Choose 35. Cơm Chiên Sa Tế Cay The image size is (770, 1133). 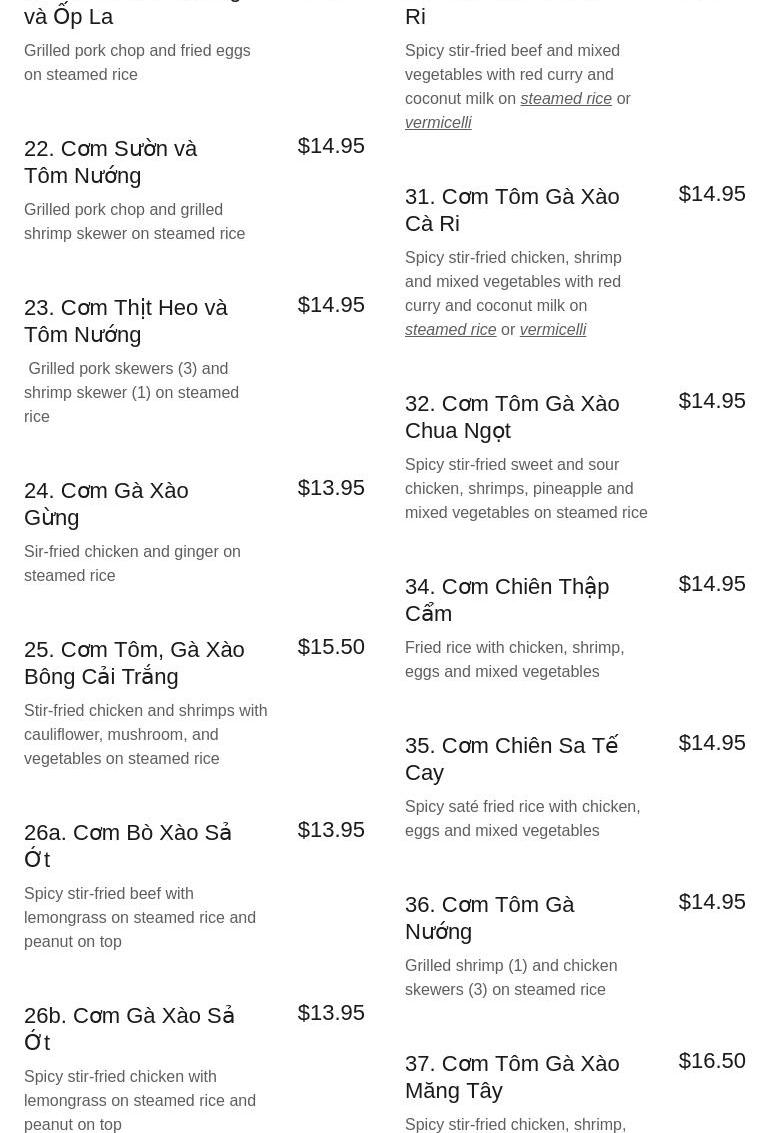tap(511, 759)
